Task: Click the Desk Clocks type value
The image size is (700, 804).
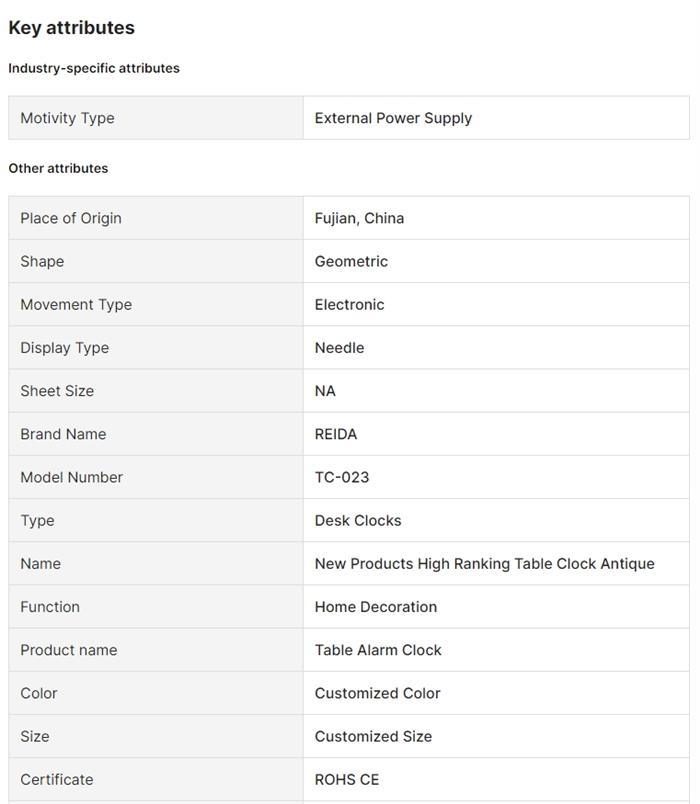Action: (358, 520)
